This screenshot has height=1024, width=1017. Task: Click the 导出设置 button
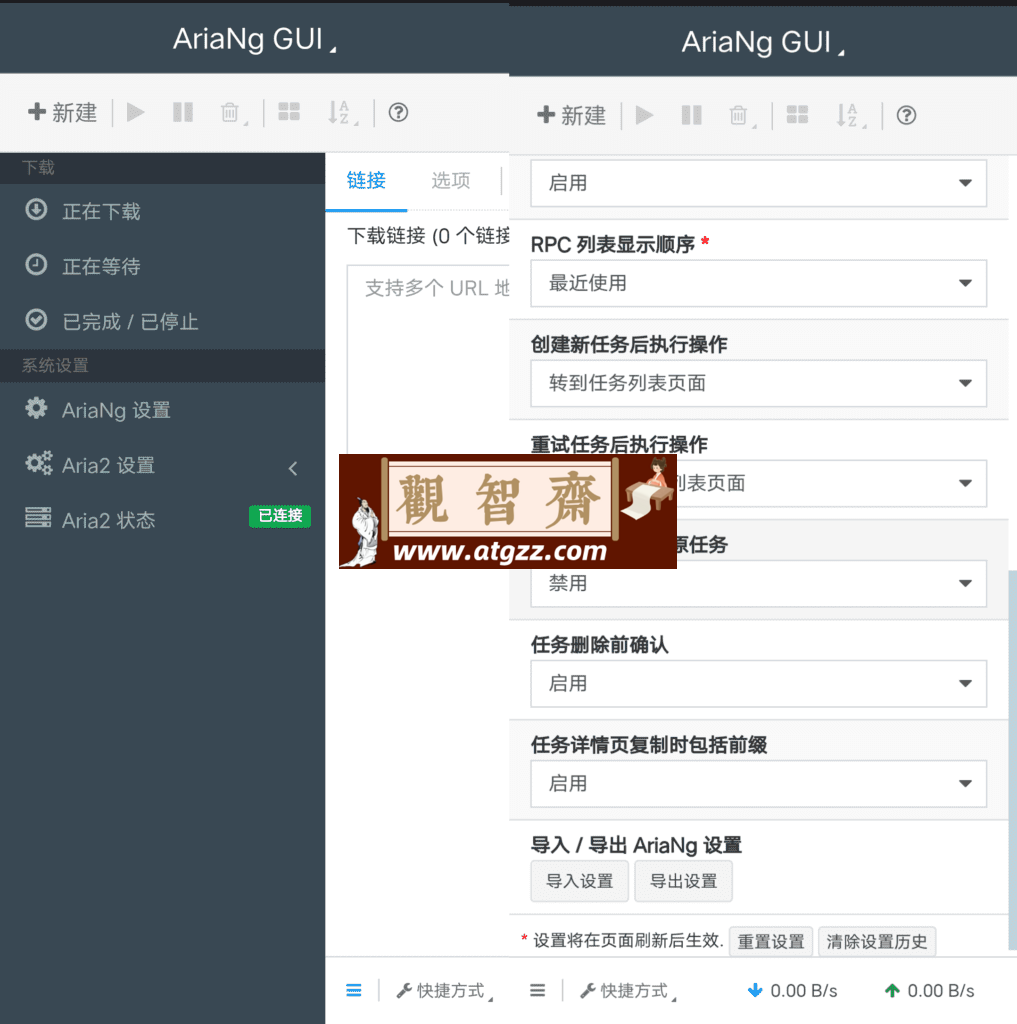click(683, 881)
